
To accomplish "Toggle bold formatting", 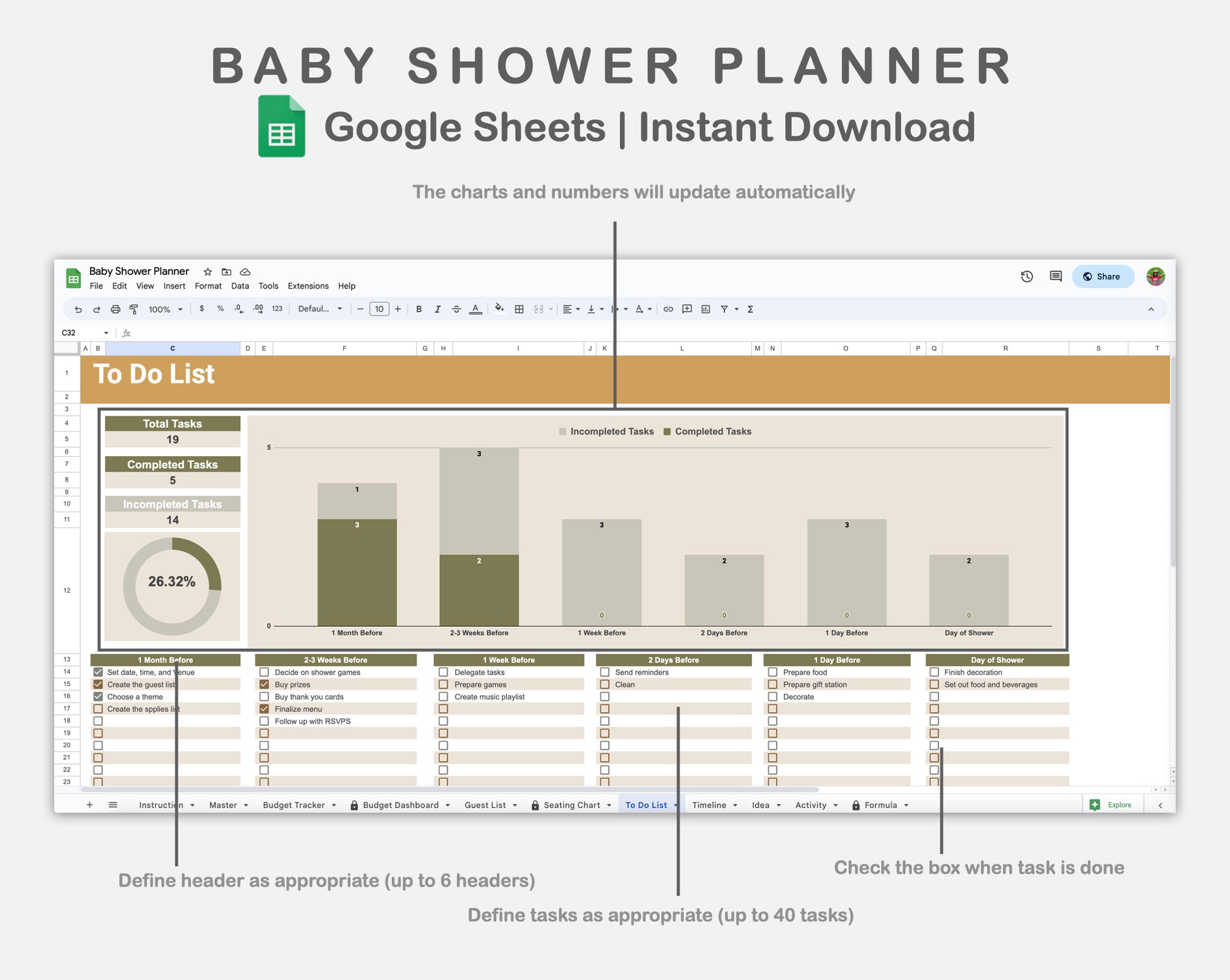I will point(418,310).
